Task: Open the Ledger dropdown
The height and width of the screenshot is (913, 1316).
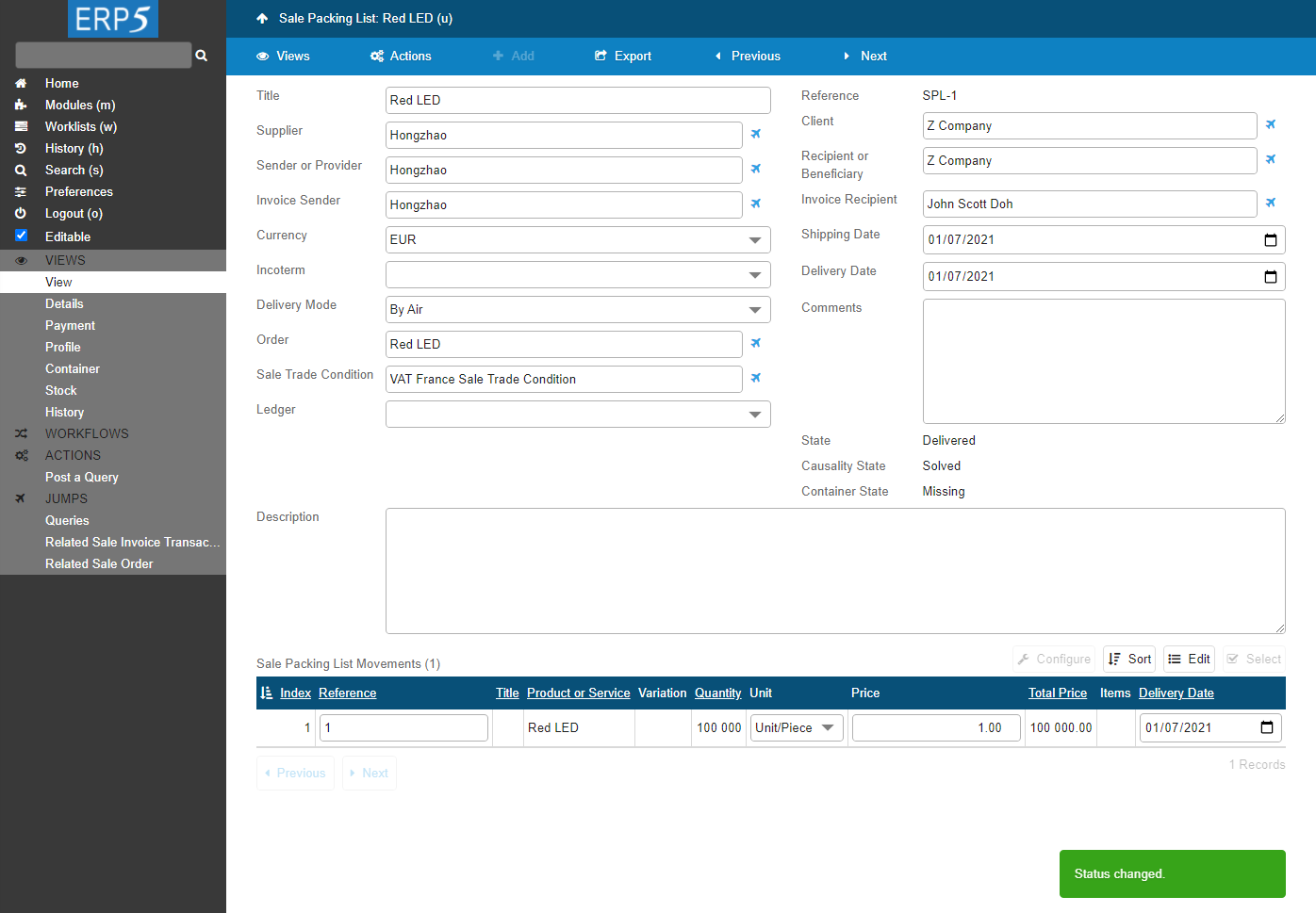Action: point(578,414)
